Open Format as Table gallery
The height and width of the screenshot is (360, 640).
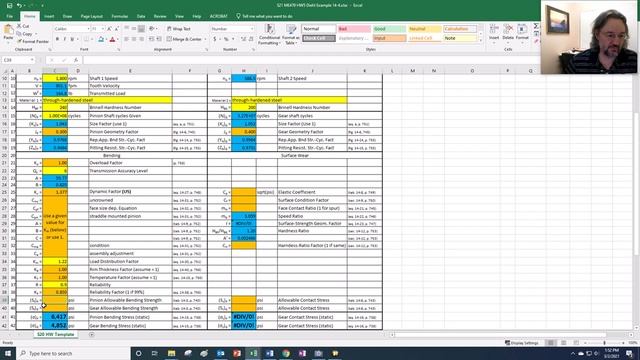pos(291,35)
